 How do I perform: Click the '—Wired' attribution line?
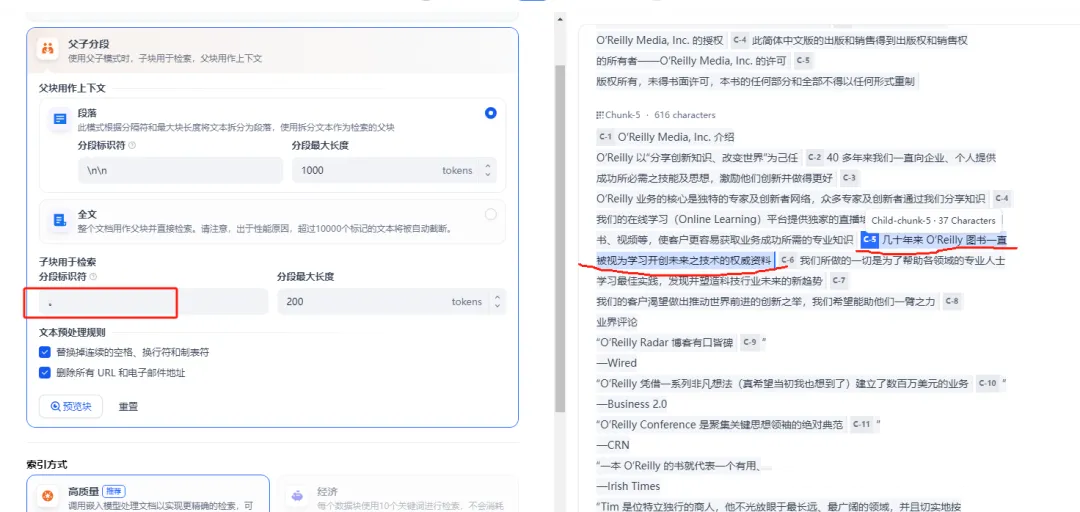tap(617, 363)
